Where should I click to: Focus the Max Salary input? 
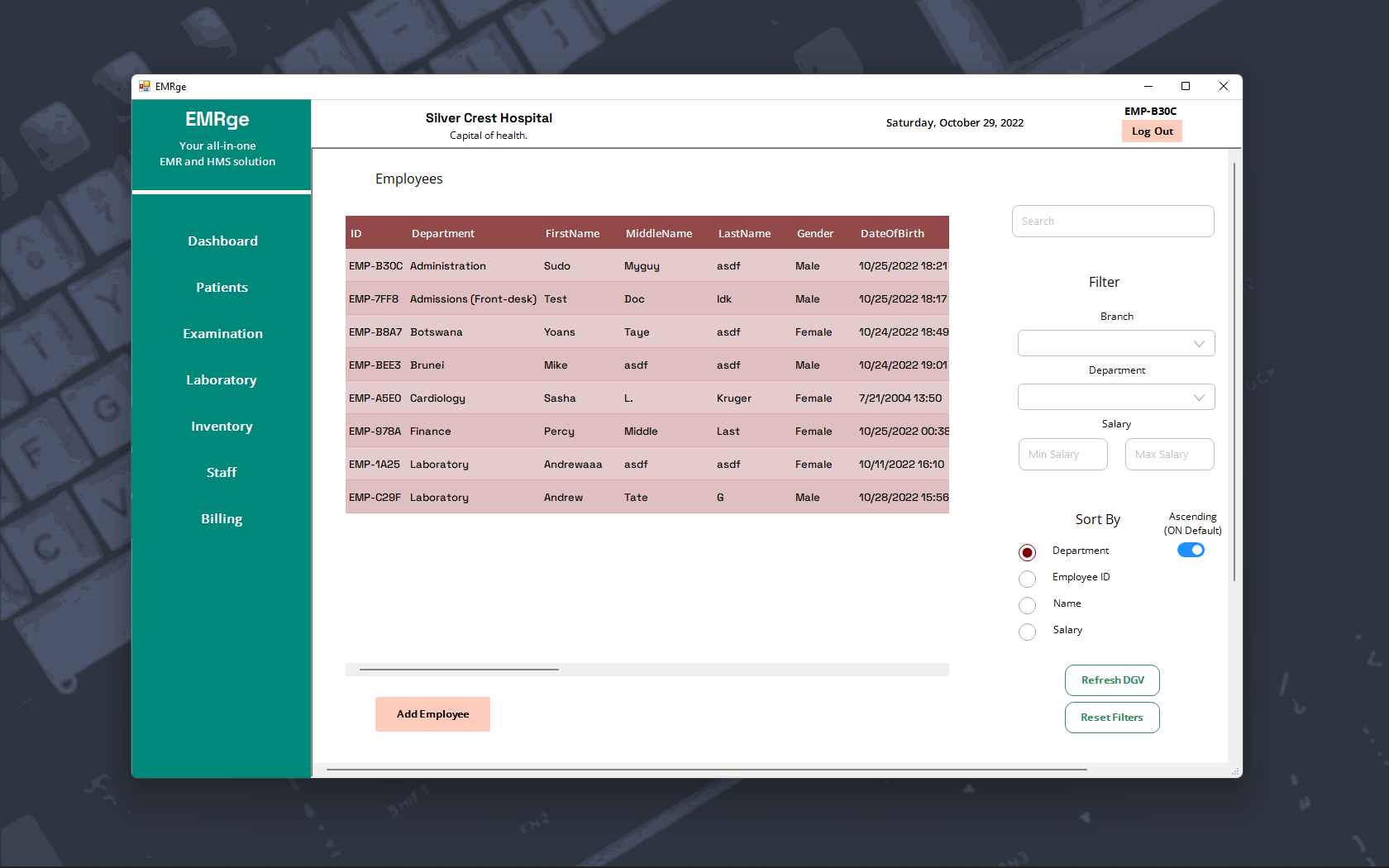coord(1169,454)
